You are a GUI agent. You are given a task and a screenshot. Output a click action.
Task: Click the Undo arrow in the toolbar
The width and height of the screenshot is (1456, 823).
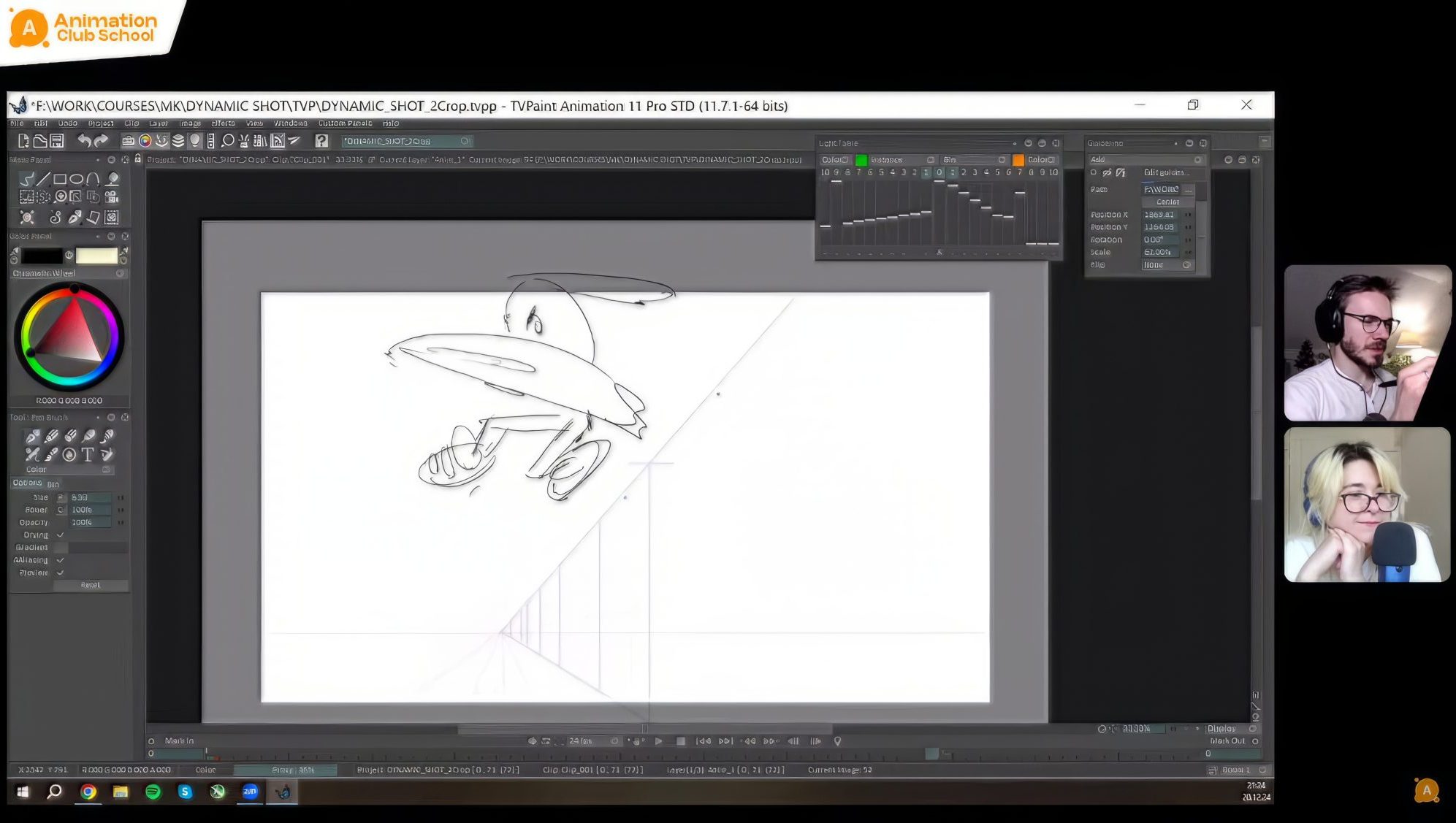(85, 141)
